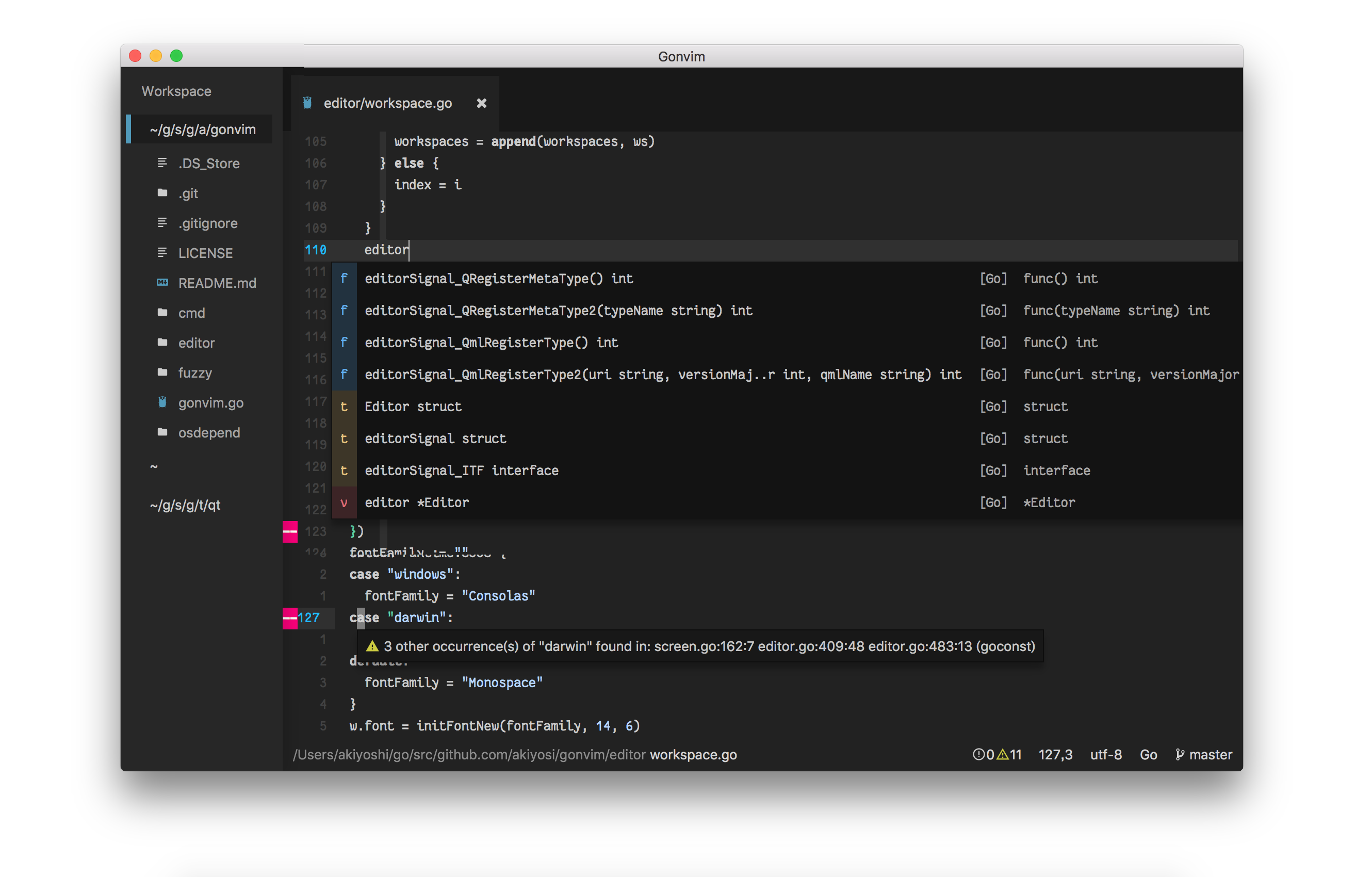Click the folder icon next to fuzzy
The height and width of the screenshot is (877, 1372).
pyautogui.click(x=162, y=372)
